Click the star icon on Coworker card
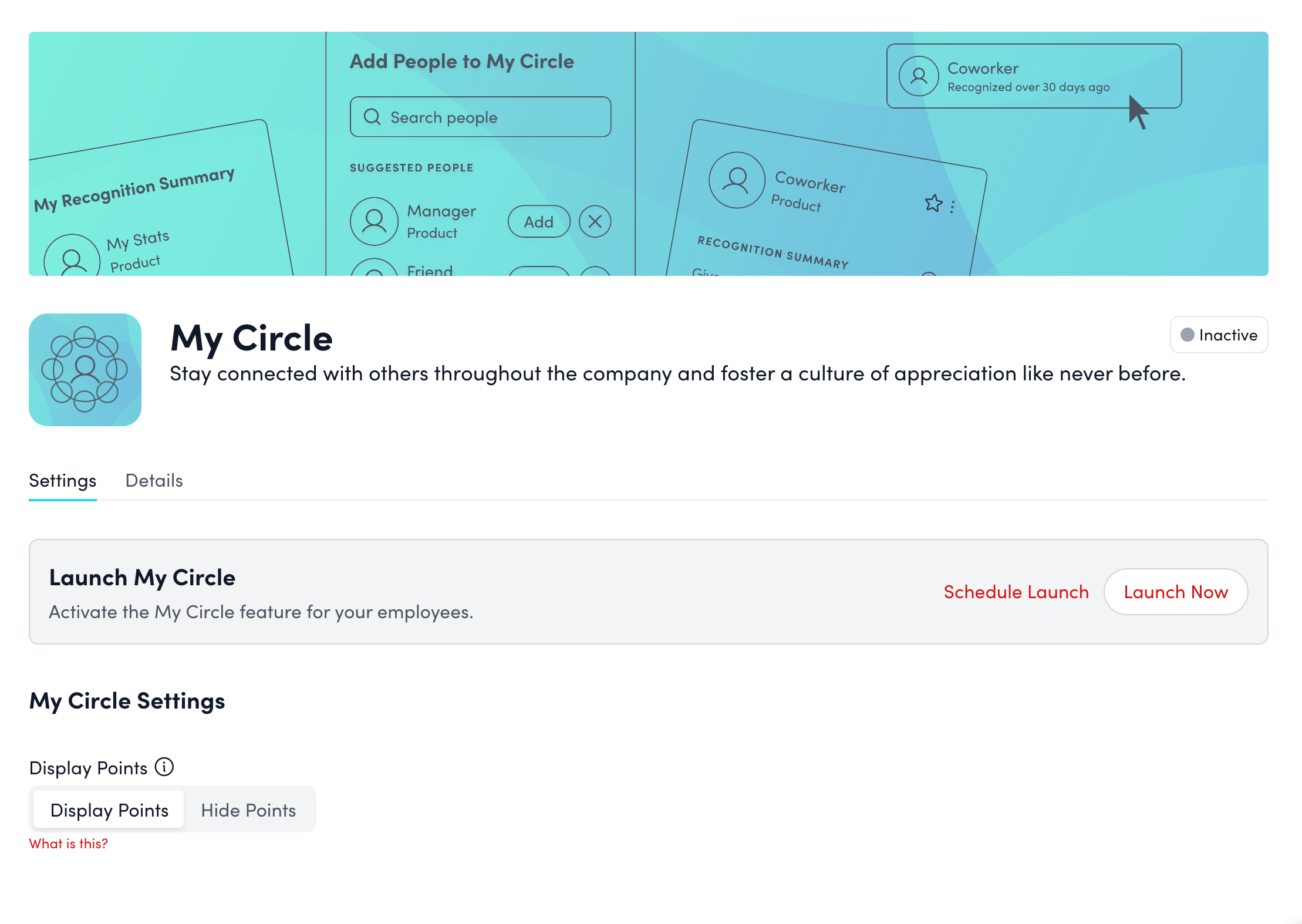Viewport: 1302px width, 924px height. pos(933,203)
